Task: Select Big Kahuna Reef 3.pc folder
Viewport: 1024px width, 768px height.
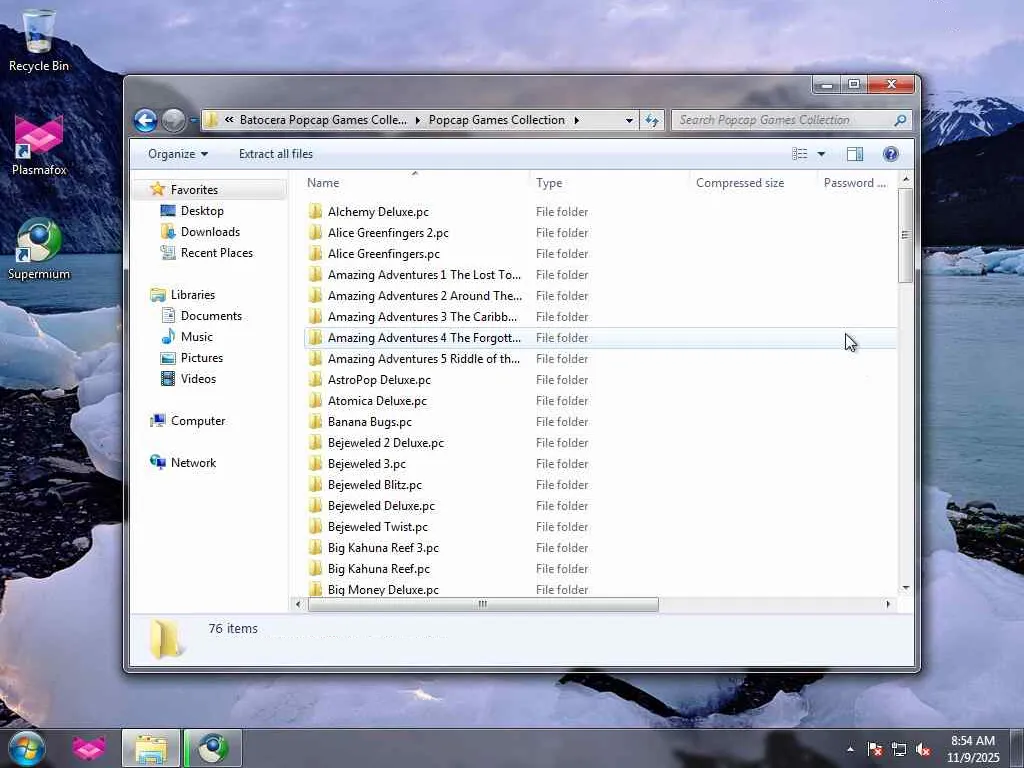Action: [383, 547]
